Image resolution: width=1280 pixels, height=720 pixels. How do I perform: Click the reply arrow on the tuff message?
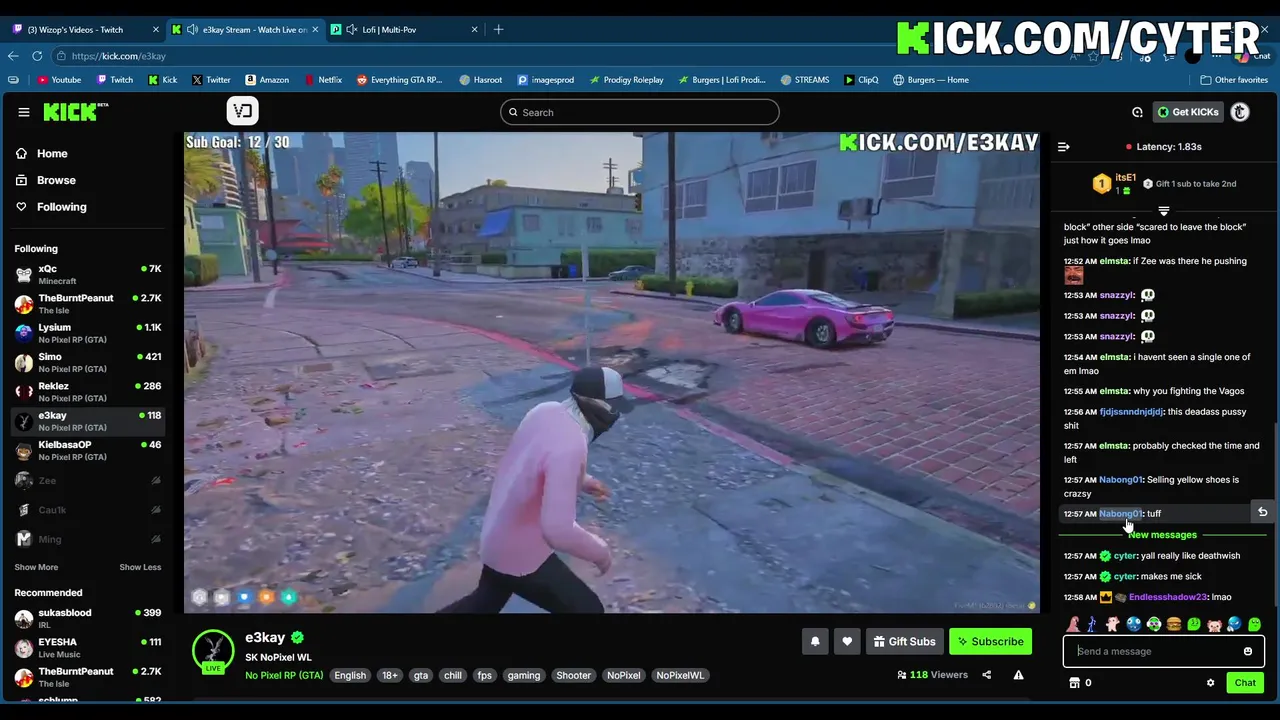point(1263,512)
